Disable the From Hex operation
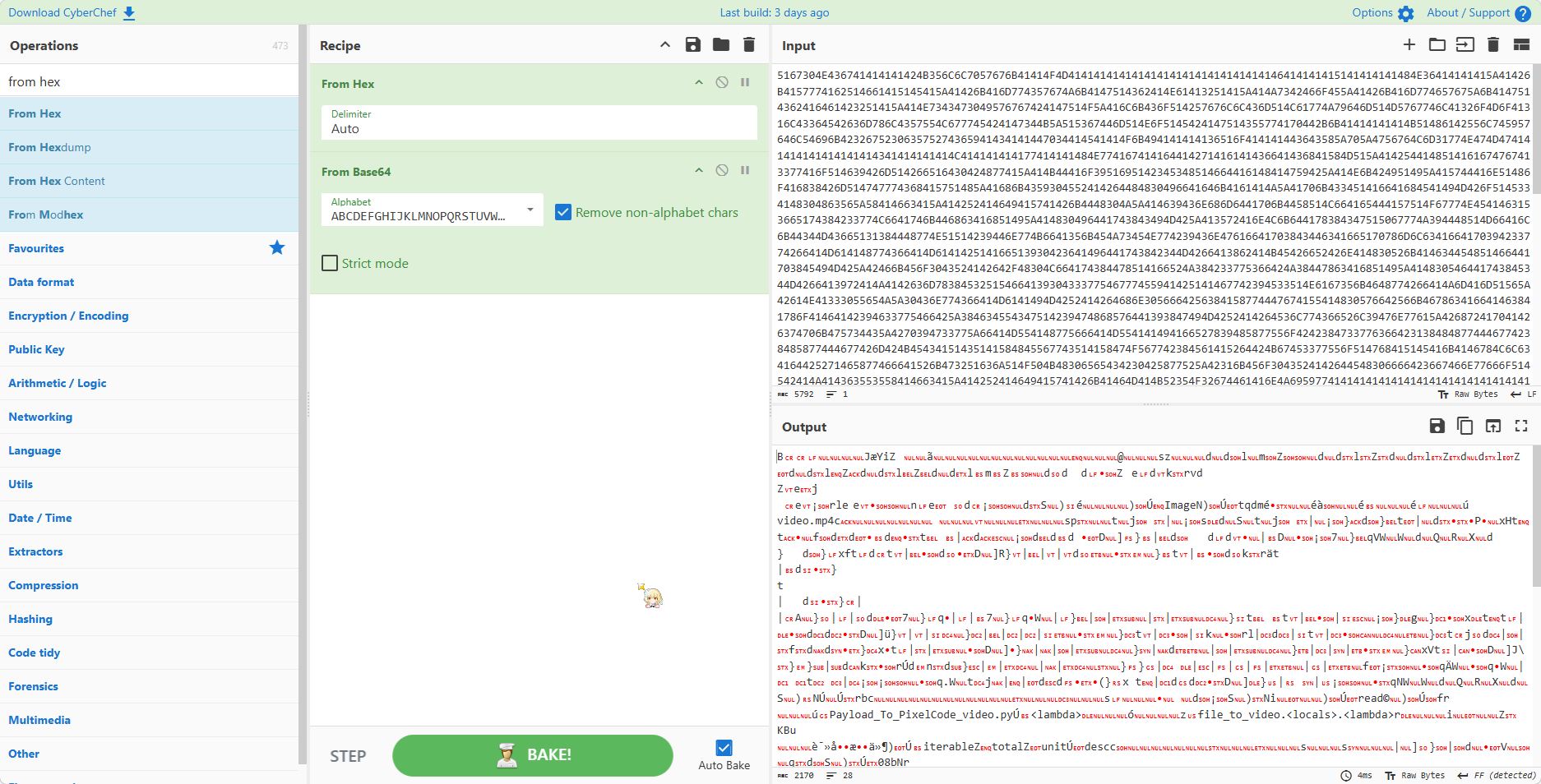This screenshot has height=784, width=1541. click(x=722, y=82)
